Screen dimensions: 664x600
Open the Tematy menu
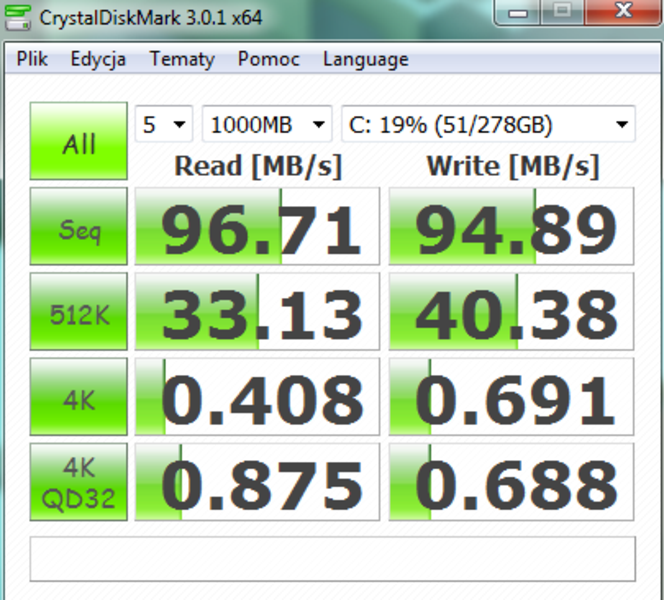coord(182,59)
